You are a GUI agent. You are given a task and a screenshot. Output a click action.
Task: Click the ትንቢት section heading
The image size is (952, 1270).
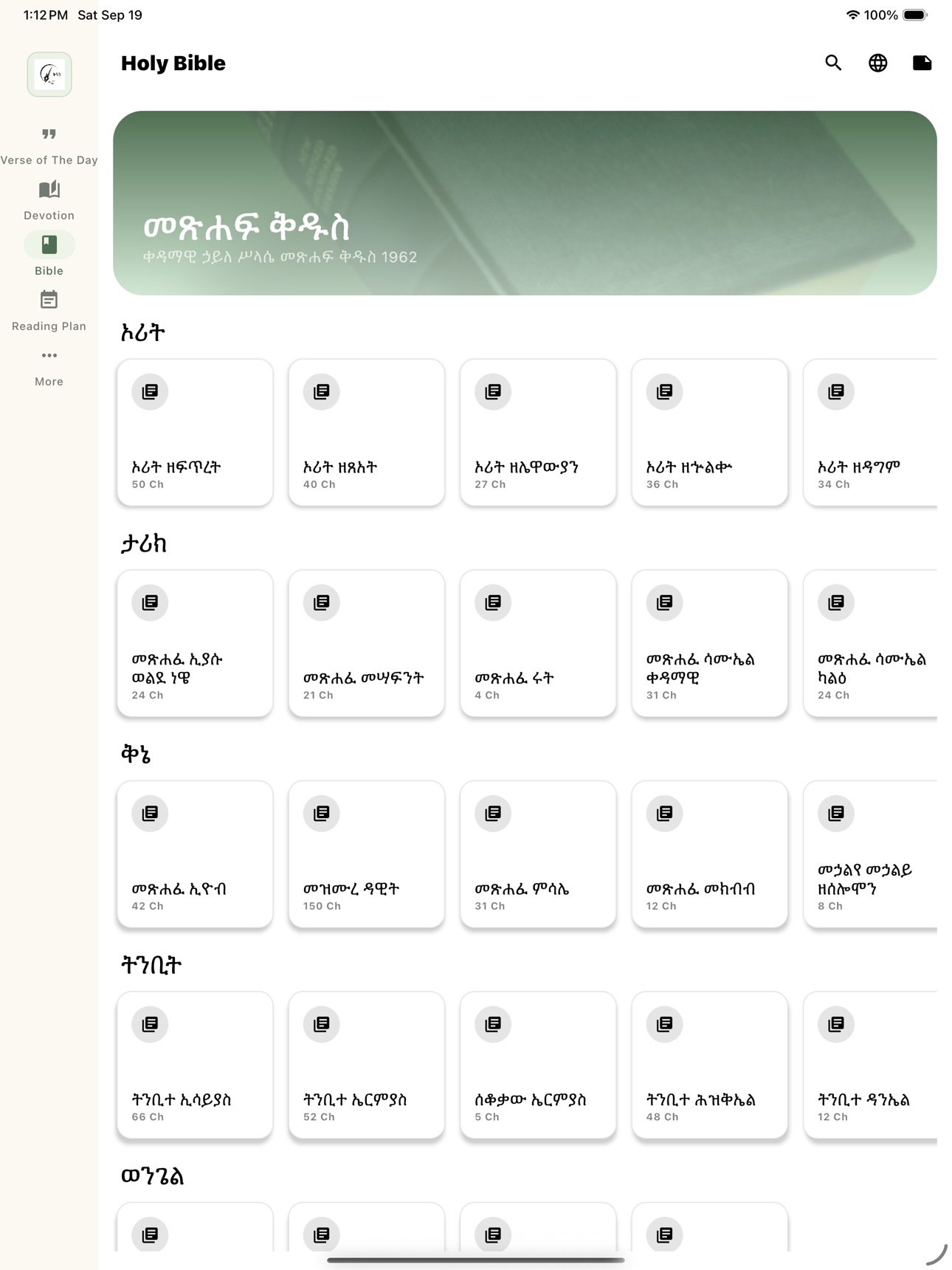click(151, 965)
